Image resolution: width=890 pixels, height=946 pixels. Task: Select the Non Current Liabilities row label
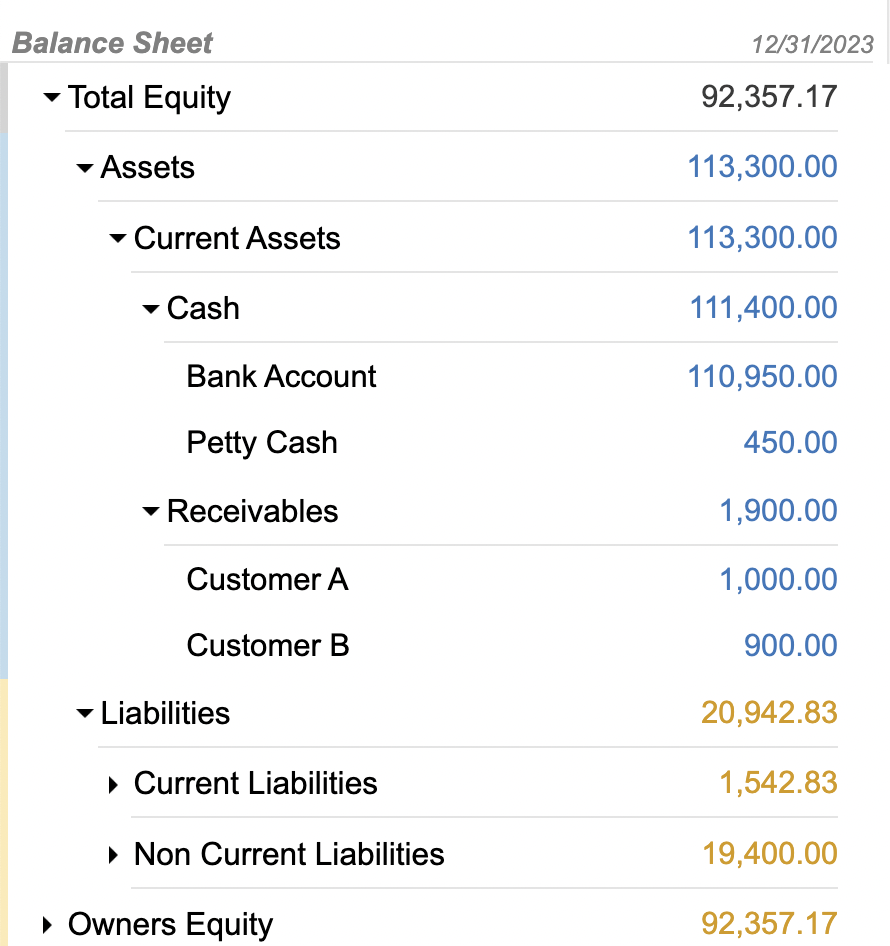pos(290,854)
